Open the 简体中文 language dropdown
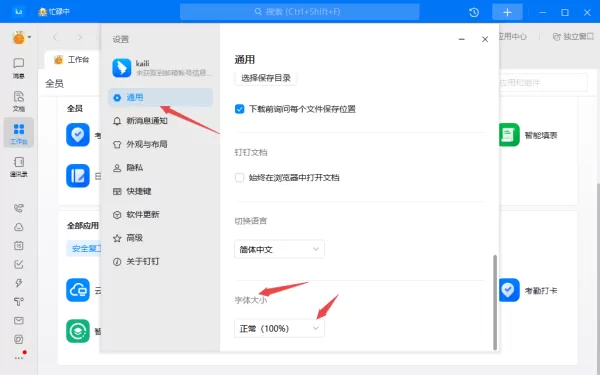The width and height of the screenshot is (600, 375). [279, 249]
